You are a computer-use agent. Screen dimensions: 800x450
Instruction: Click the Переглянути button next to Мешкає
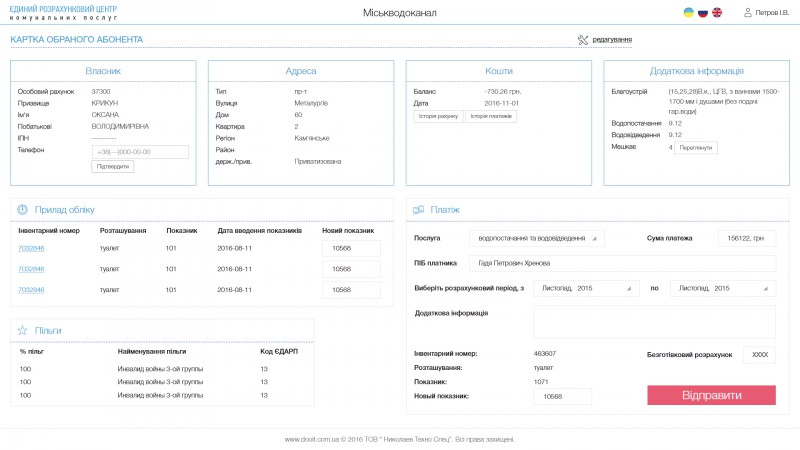pyautogui.click(x=695, y=147)
